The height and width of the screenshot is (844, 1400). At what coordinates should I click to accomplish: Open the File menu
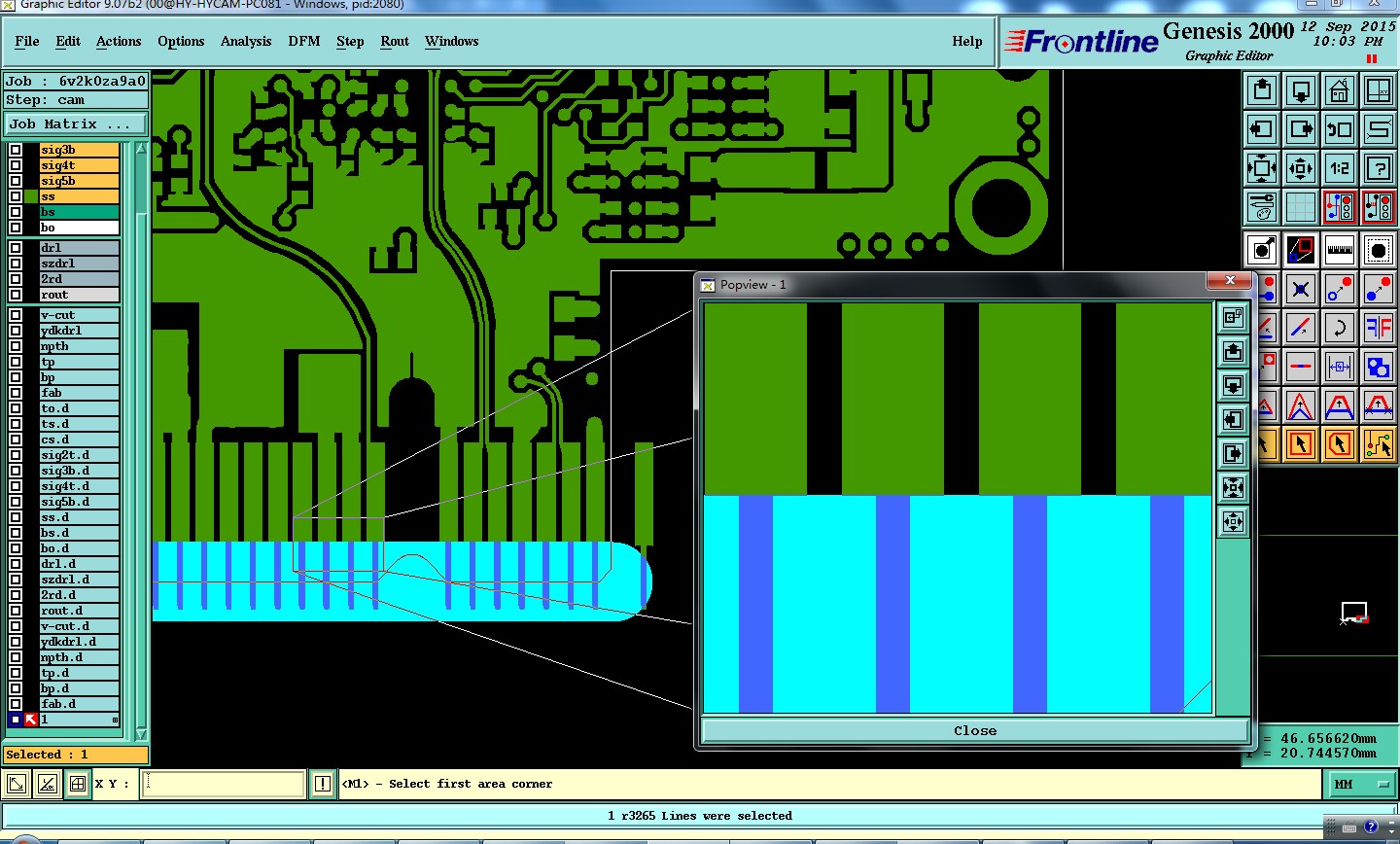pos(27,41)
